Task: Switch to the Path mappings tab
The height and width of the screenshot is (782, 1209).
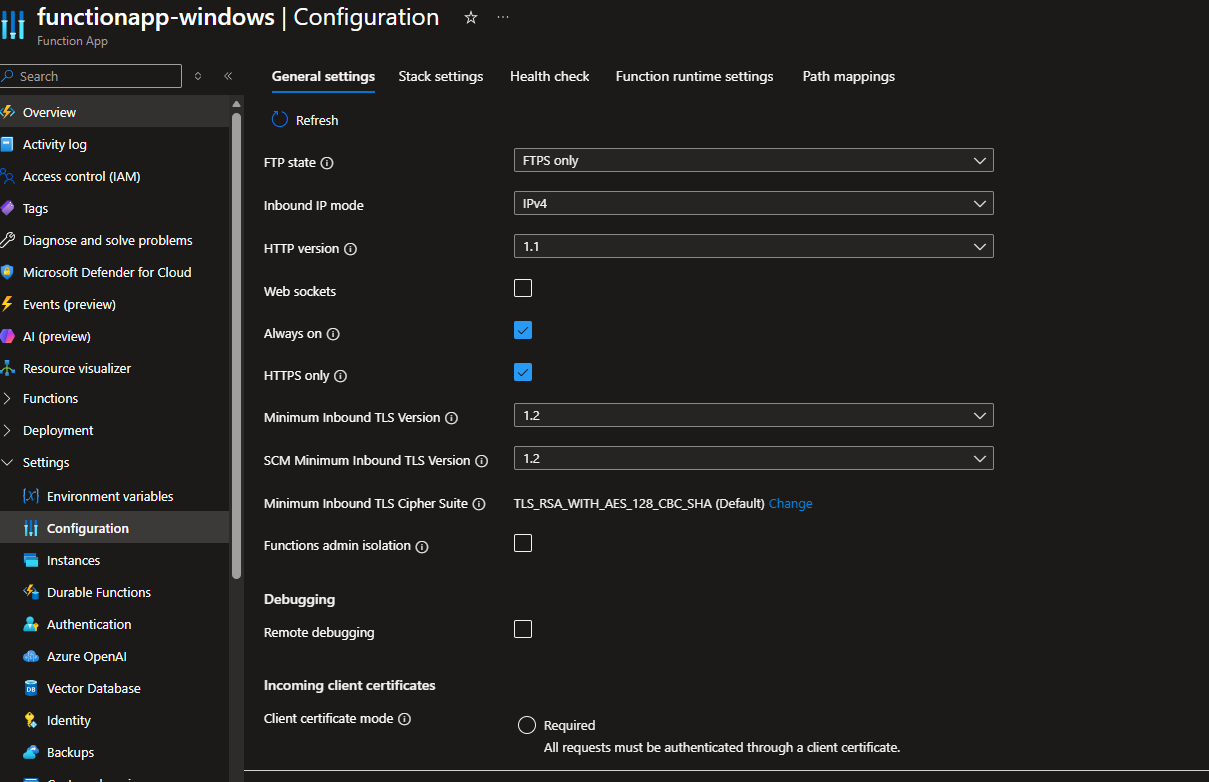Action: 849,76
